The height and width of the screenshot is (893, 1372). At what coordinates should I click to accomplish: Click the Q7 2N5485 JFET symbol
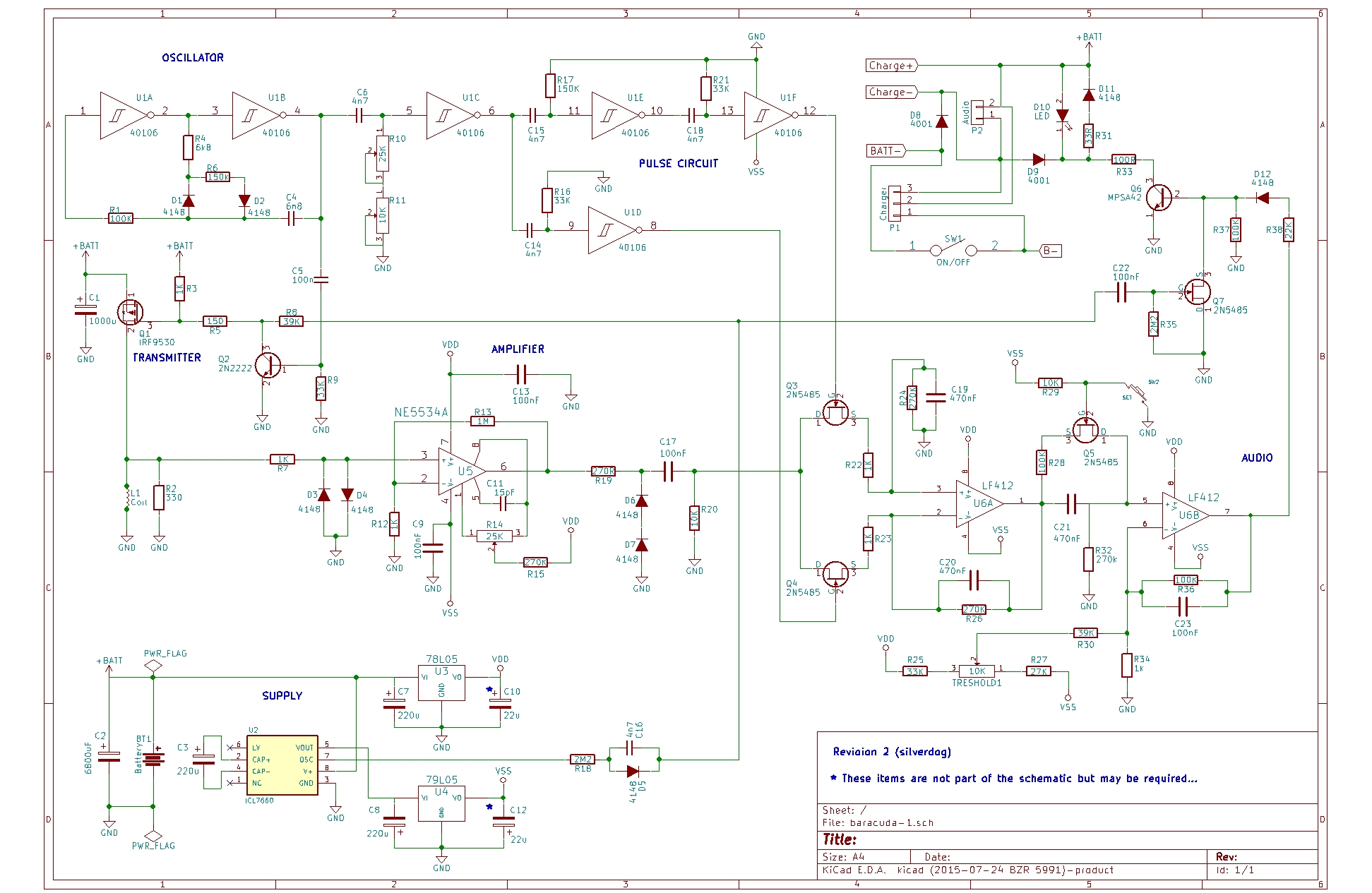pyautogui.click(x=1197, y=291)
